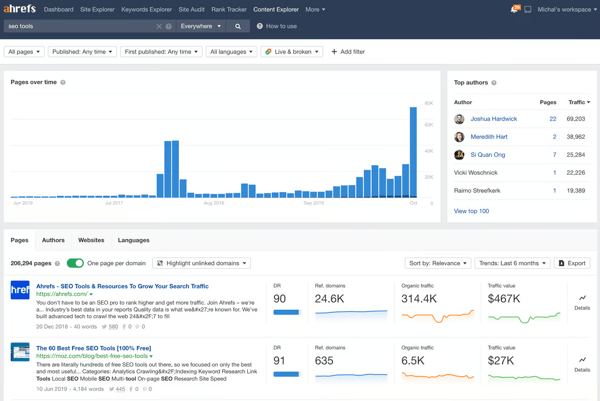Click the Pages over time info icon
The height and width of the screenshot is (401, 600).
click(63, 83)
